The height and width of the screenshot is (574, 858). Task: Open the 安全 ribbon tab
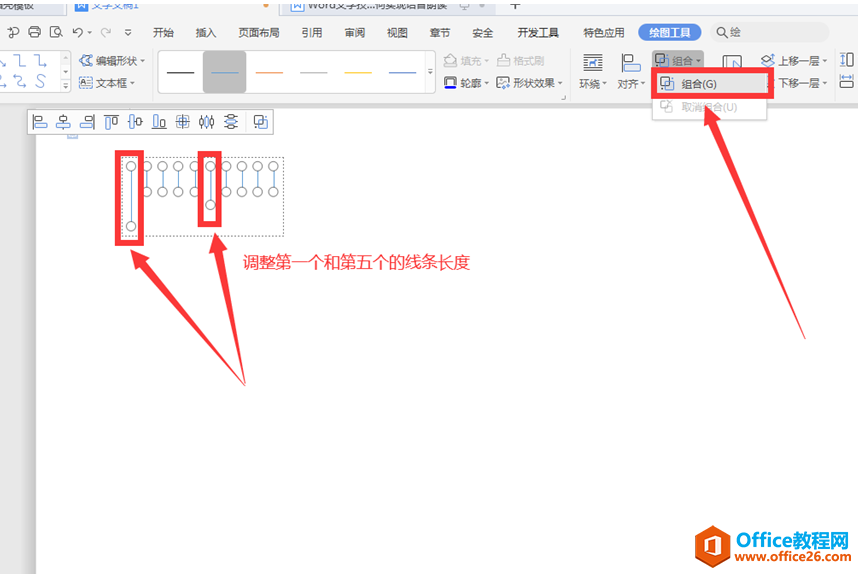[483, 33]
